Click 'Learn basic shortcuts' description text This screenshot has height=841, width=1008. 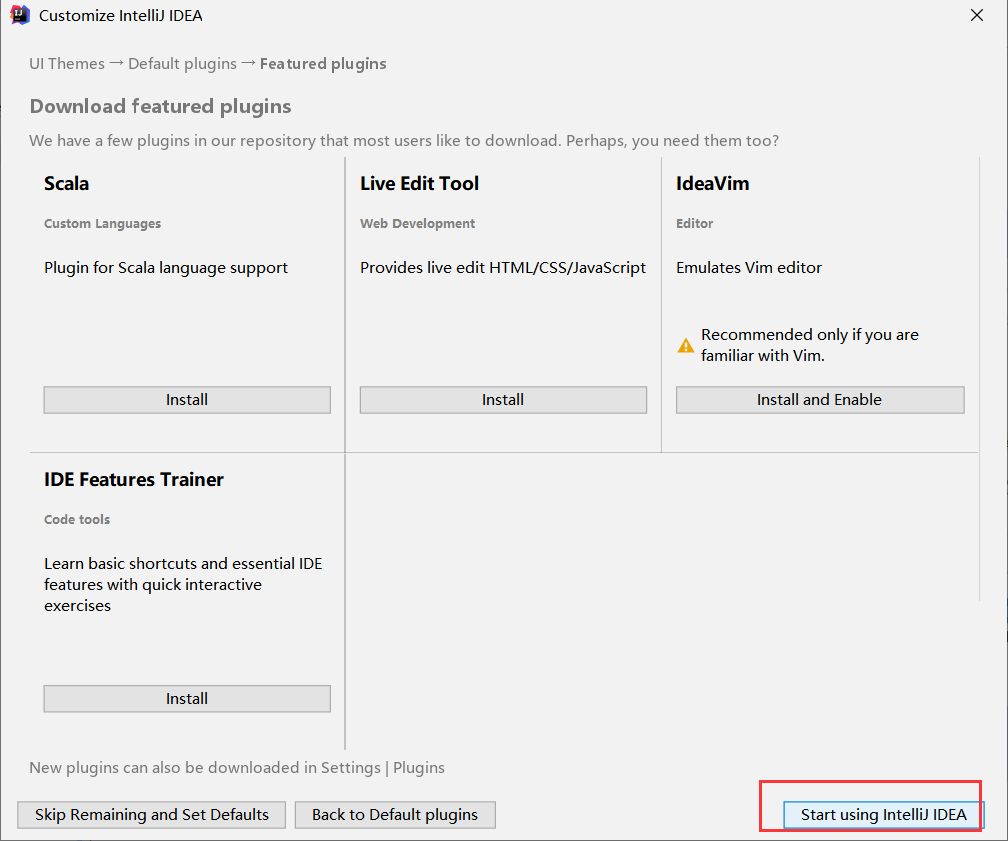183,584
